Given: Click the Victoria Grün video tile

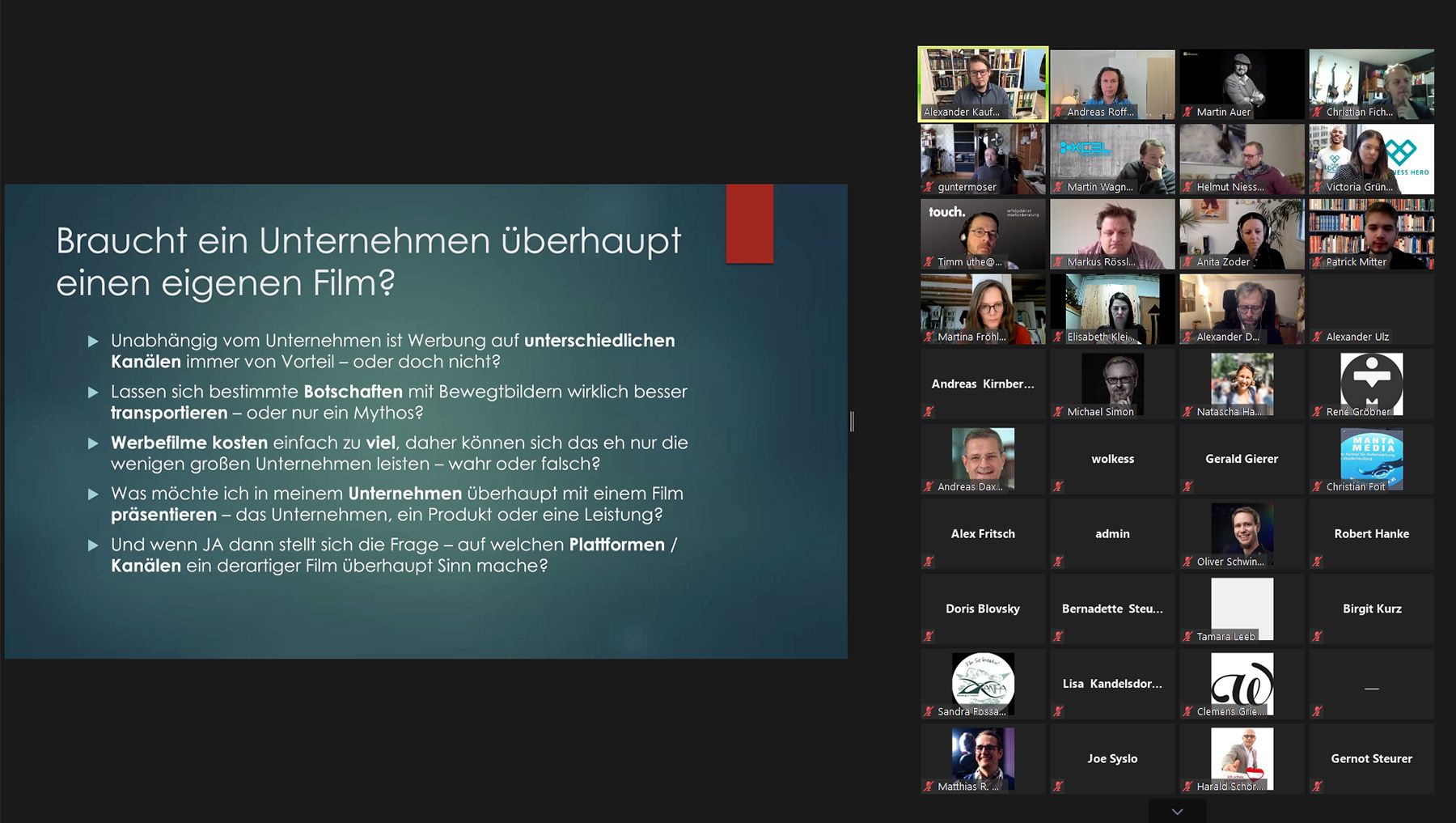Looking at the screenshot, I should click(x=1371, y=158).
